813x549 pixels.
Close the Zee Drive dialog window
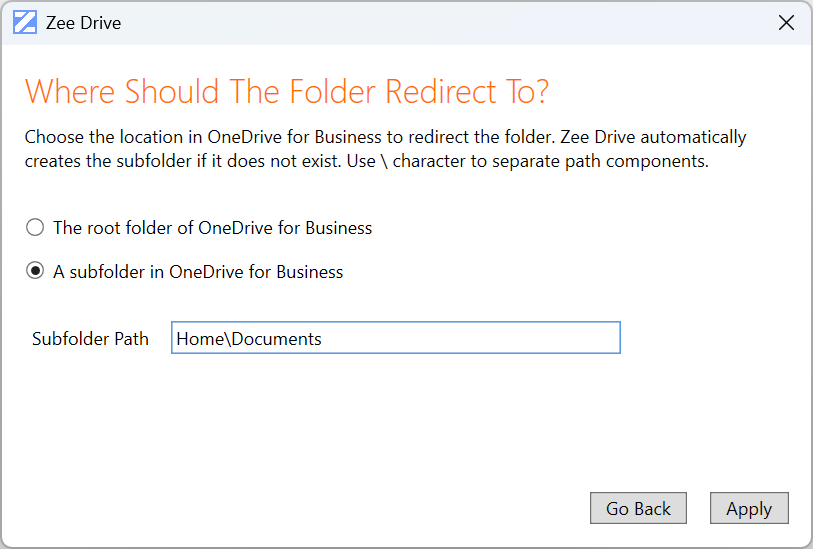786,23
